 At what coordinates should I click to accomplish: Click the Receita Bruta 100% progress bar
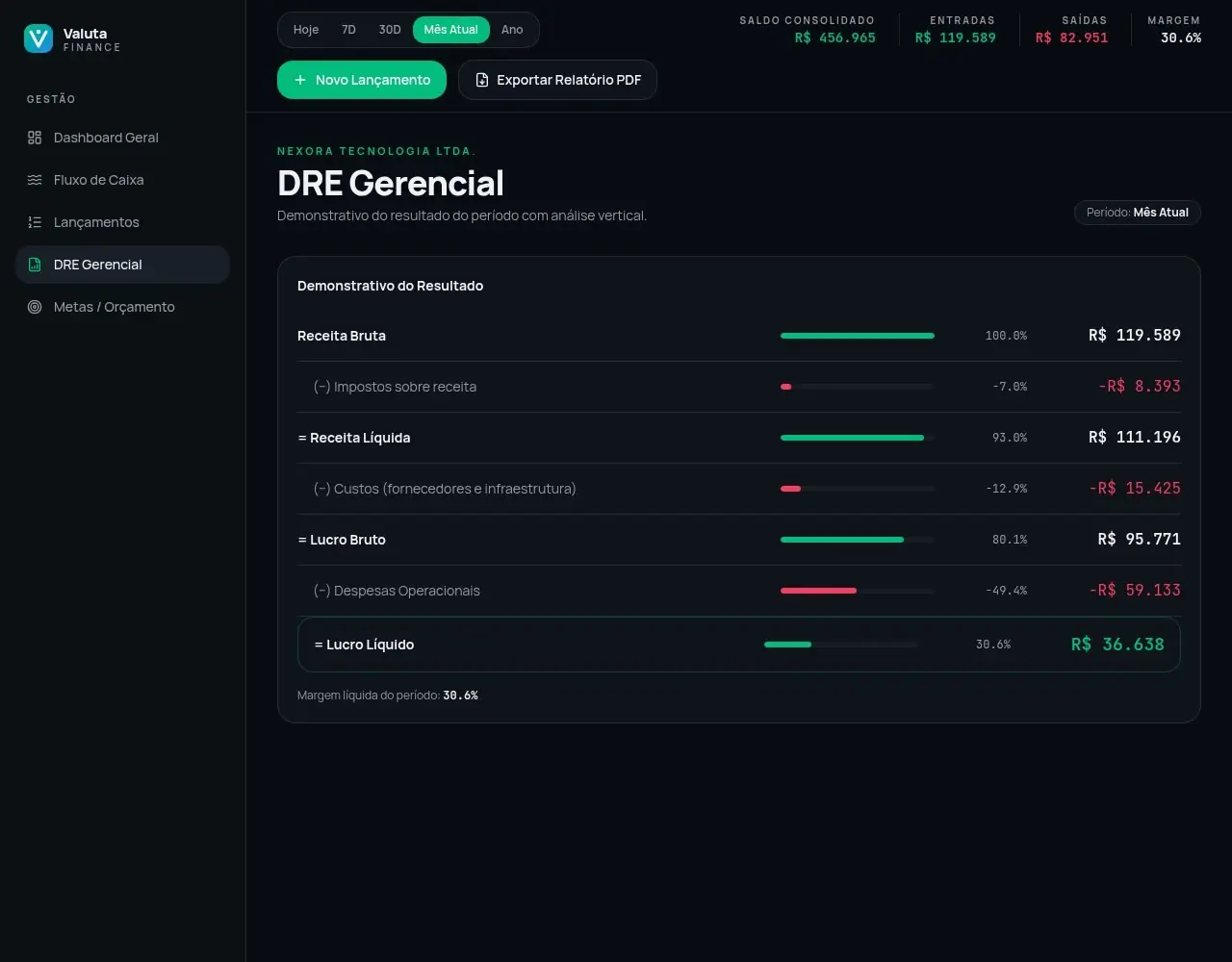click(x=858, y=336)
